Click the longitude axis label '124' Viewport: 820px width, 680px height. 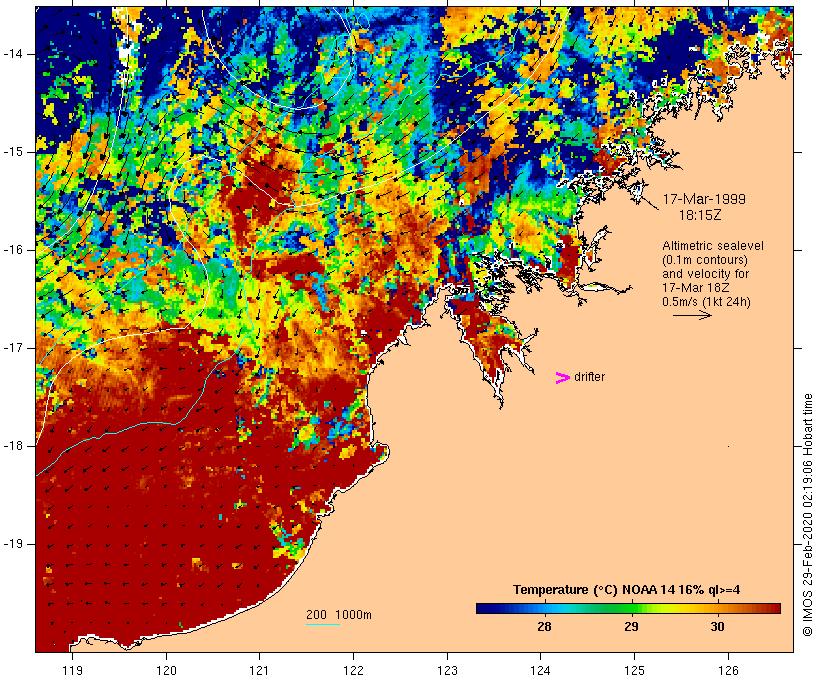click(x=541, y=670)
